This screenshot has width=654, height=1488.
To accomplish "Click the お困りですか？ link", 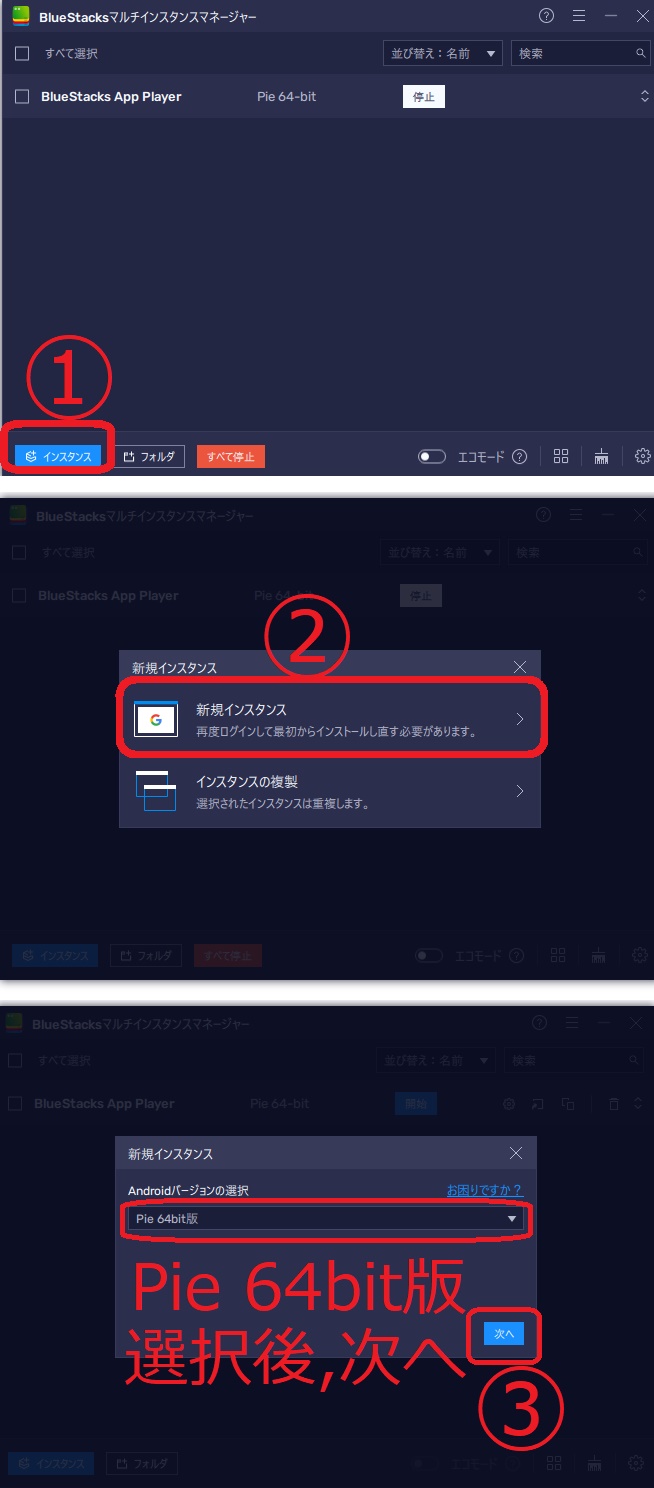I will tap(484, 1190).
